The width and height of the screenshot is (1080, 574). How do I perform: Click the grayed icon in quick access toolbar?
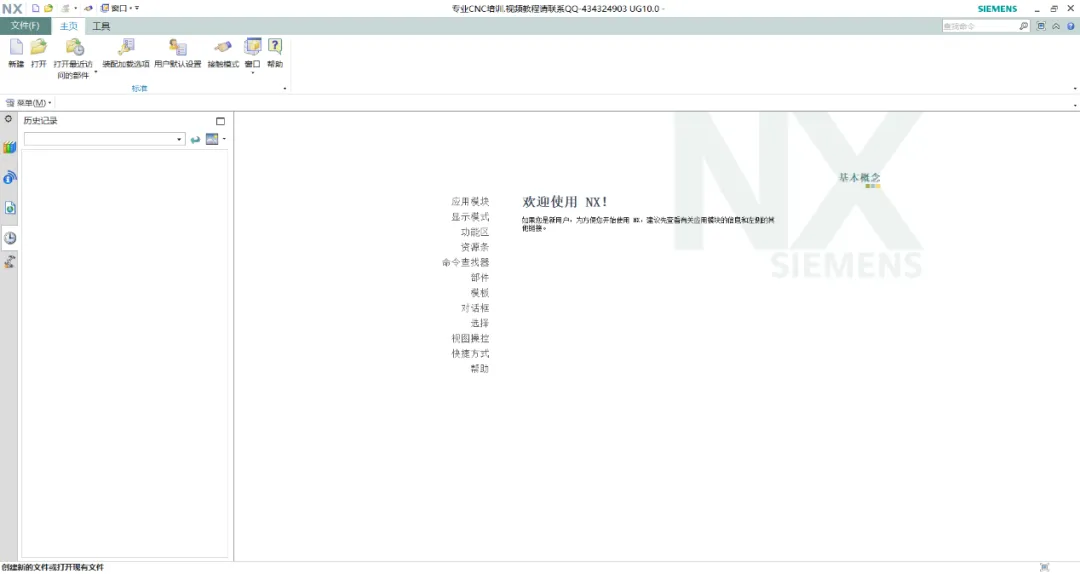tap(65, 8)
